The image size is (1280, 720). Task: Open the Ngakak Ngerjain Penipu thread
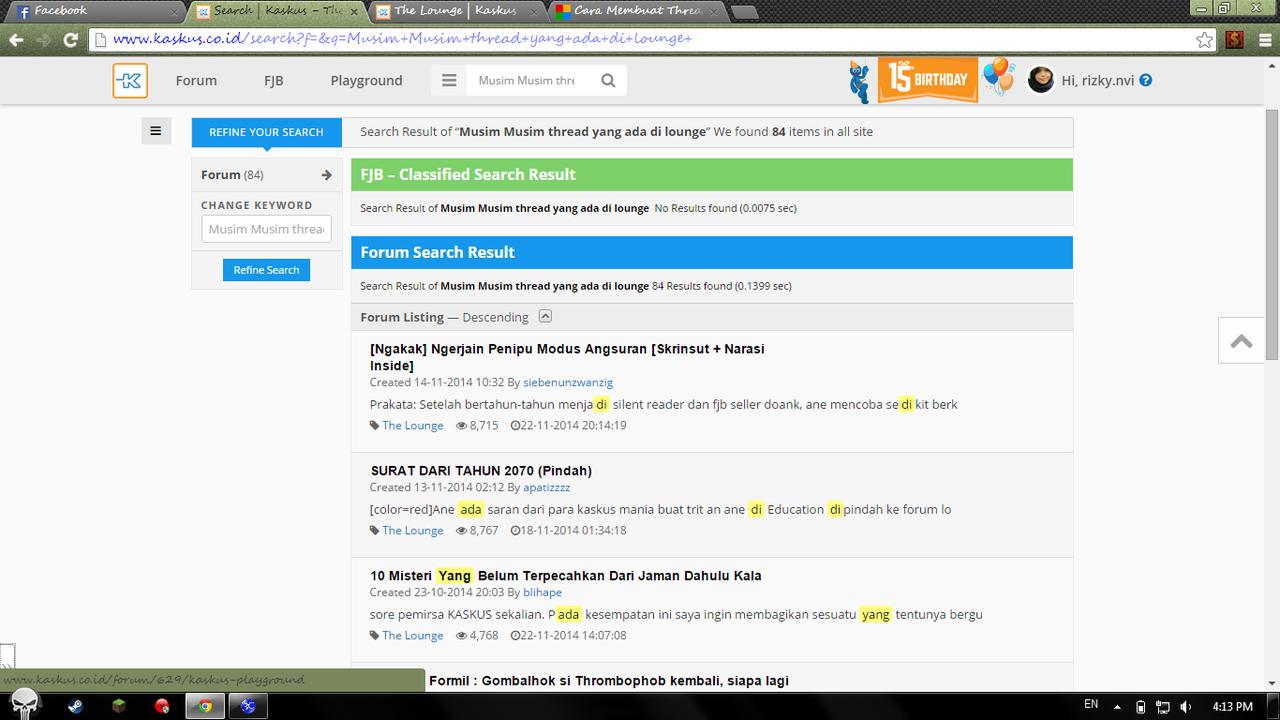[x=567, y=357]
